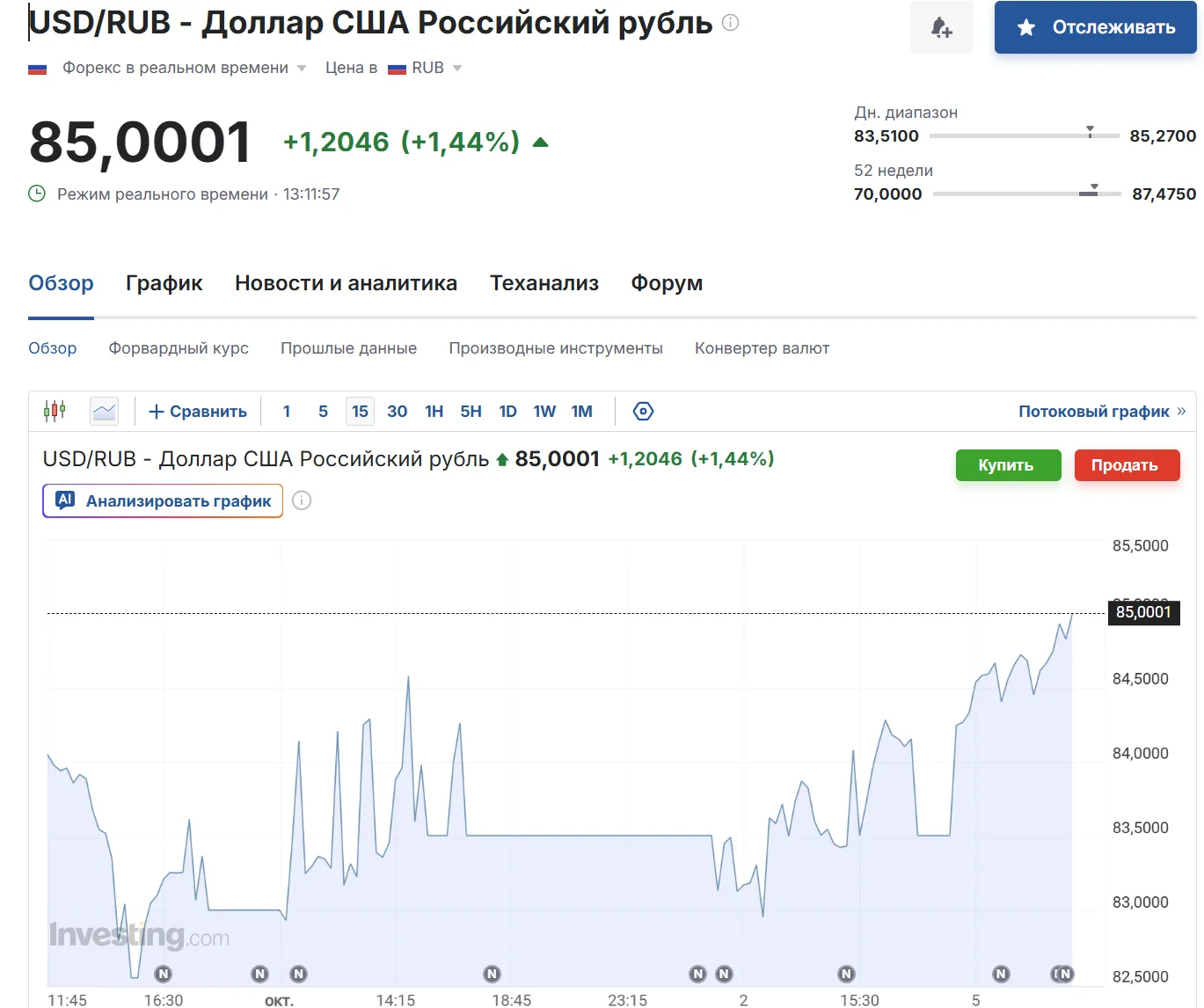Click the green up-arrow next to +1,44%
Image resolution: width=1204 pixels, height=1008 pixels.
[541, 142]
